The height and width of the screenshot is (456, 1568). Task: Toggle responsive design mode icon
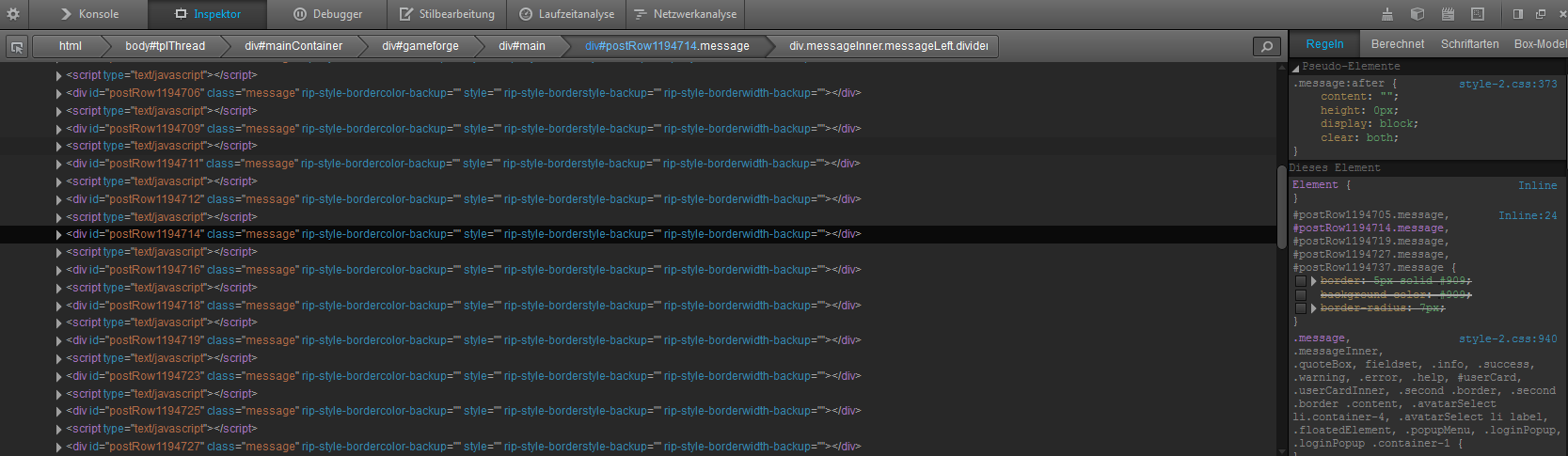[1478, 14]
